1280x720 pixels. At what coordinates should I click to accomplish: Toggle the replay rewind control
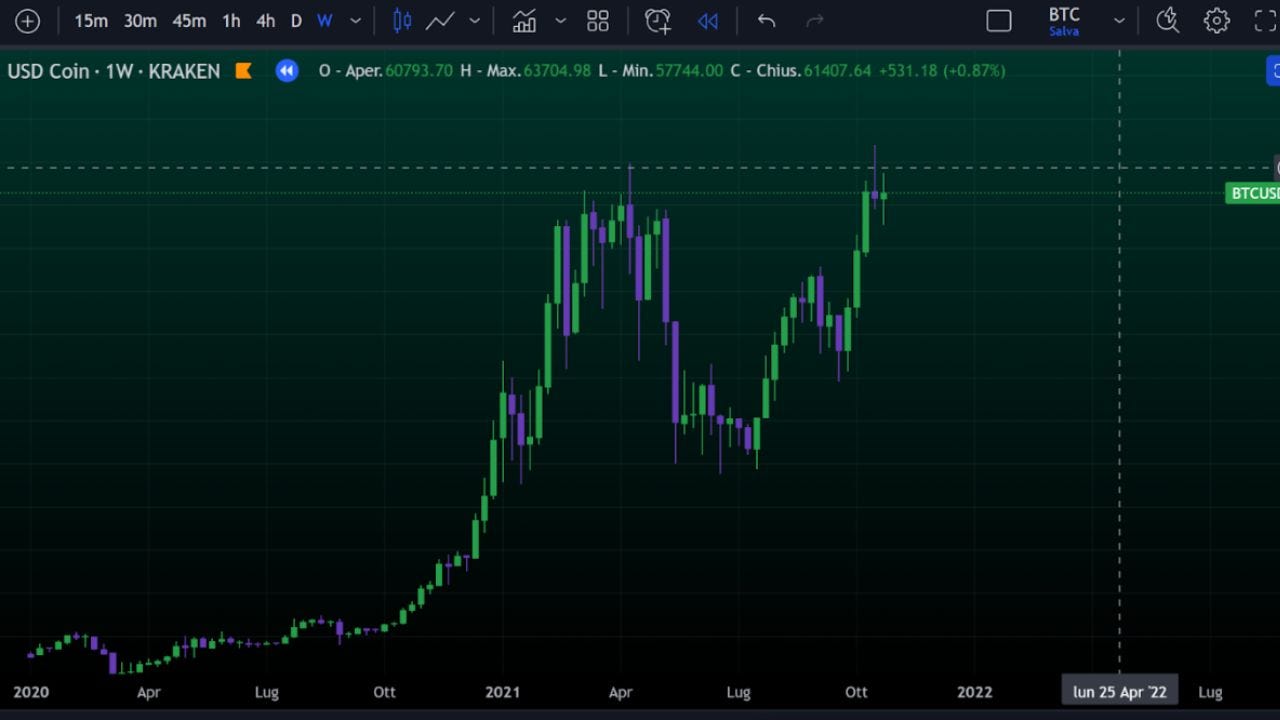click(709, 20)
